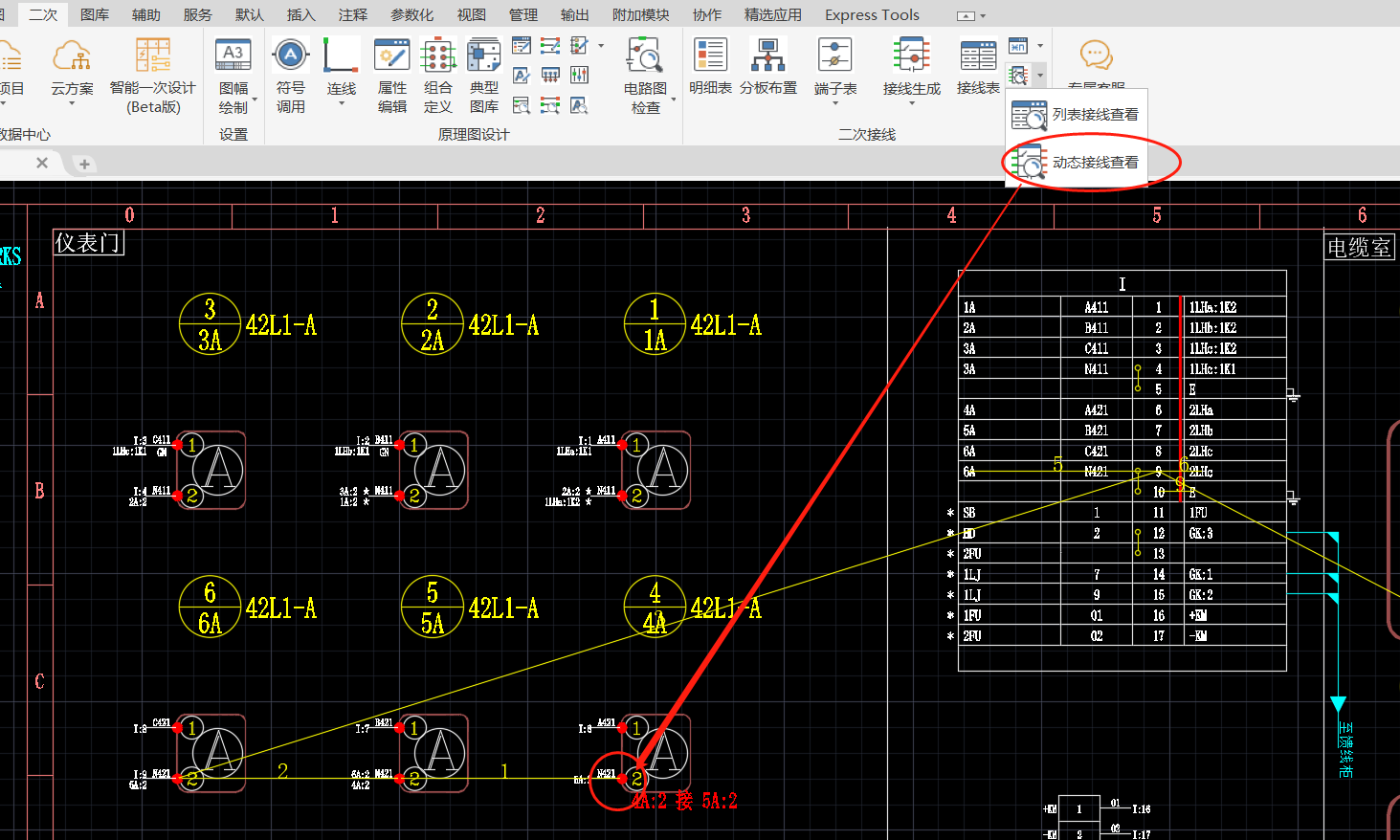The height and width of the screenshot is (840, 1400).
Task: Select 列表接线查看 menu entry
Action: (1077, 115)
